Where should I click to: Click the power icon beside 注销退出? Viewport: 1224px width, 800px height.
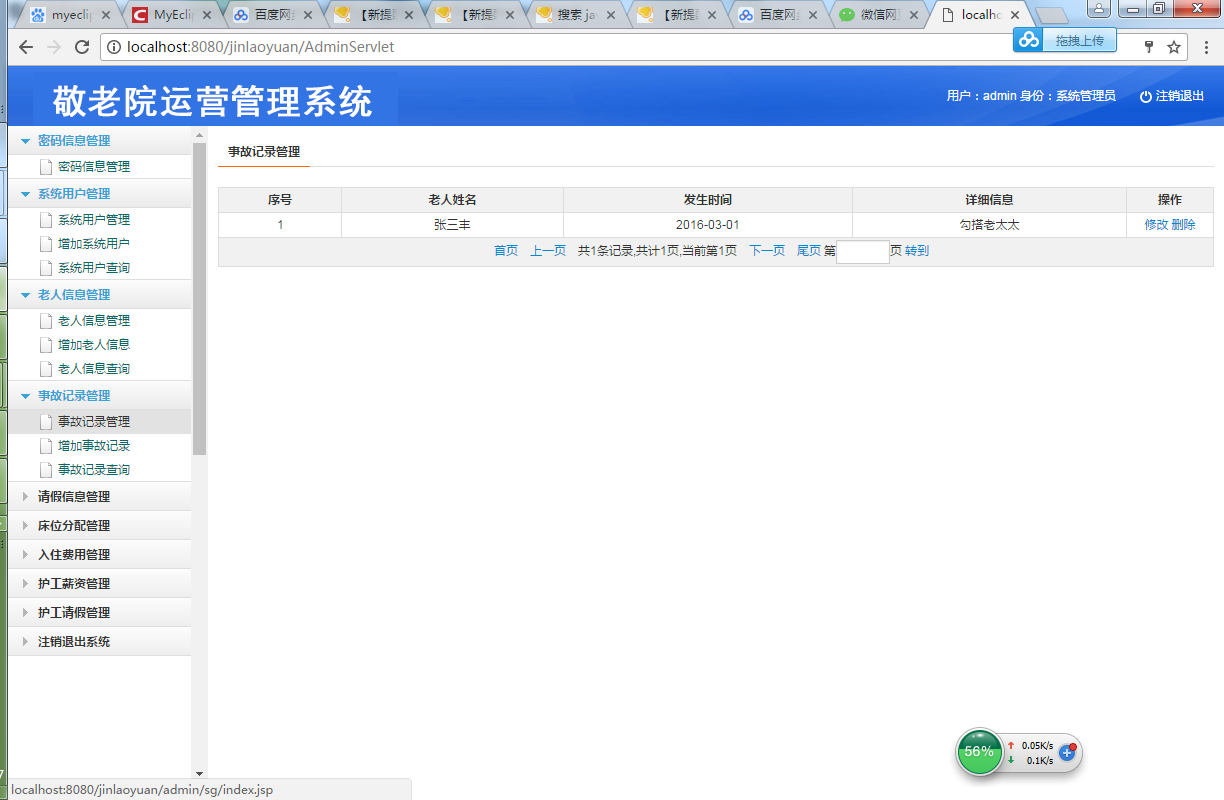click(x=1146, y=97)
